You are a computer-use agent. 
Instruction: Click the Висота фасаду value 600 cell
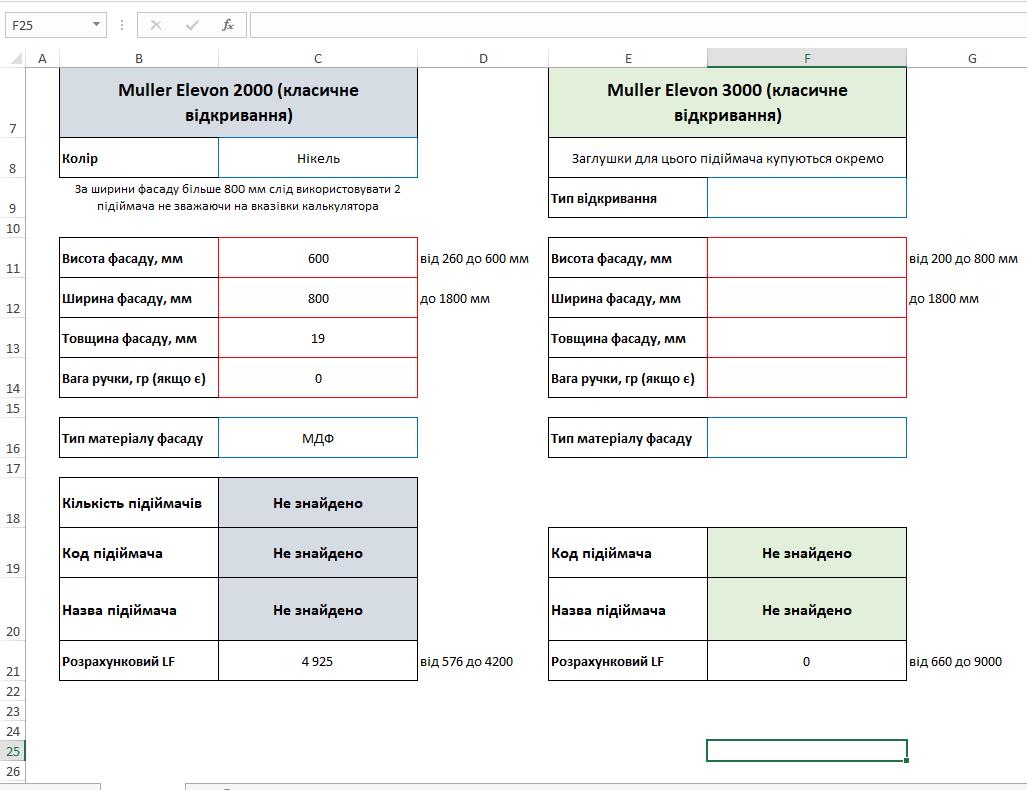pyautogui.click(x=318, y=258)
